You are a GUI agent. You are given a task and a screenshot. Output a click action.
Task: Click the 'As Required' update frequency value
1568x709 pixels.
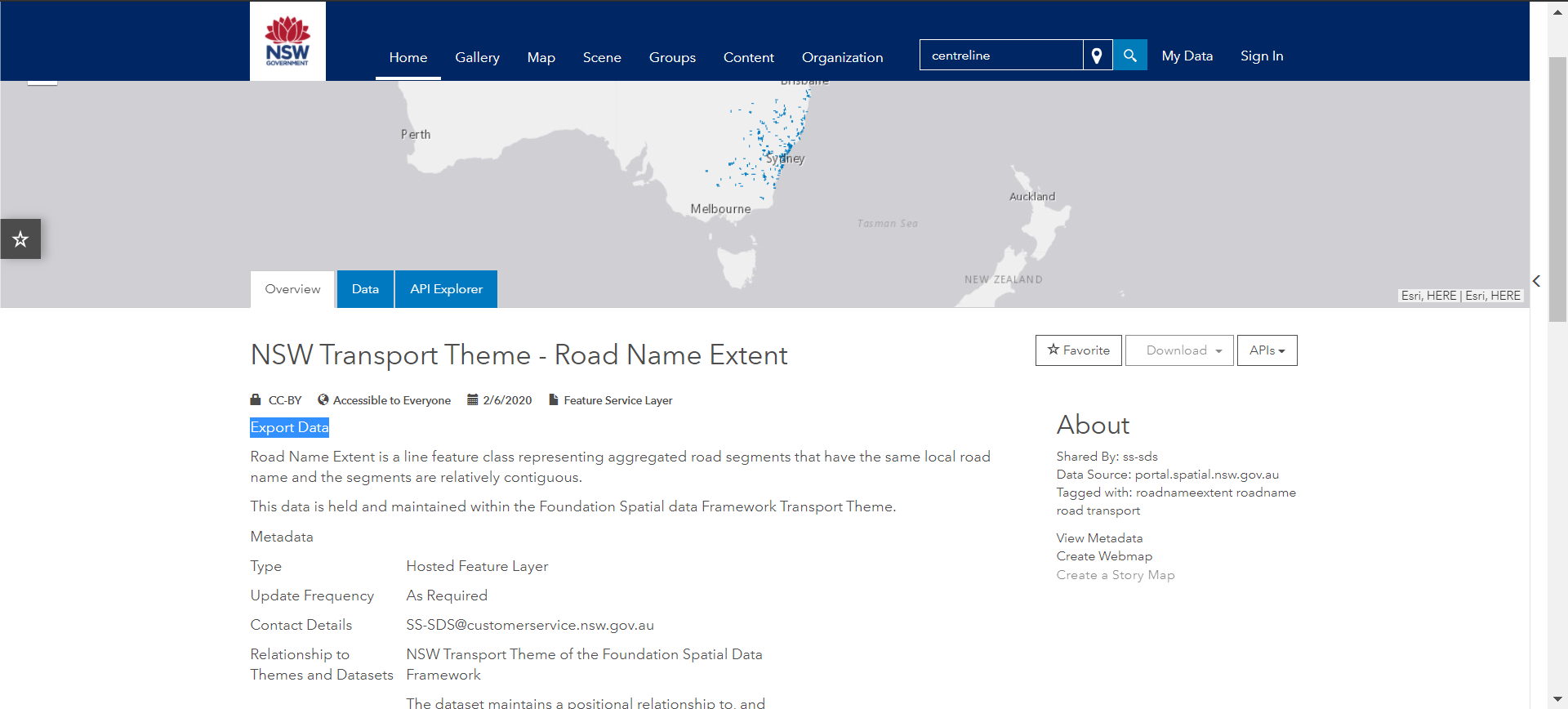click(447, 595)
